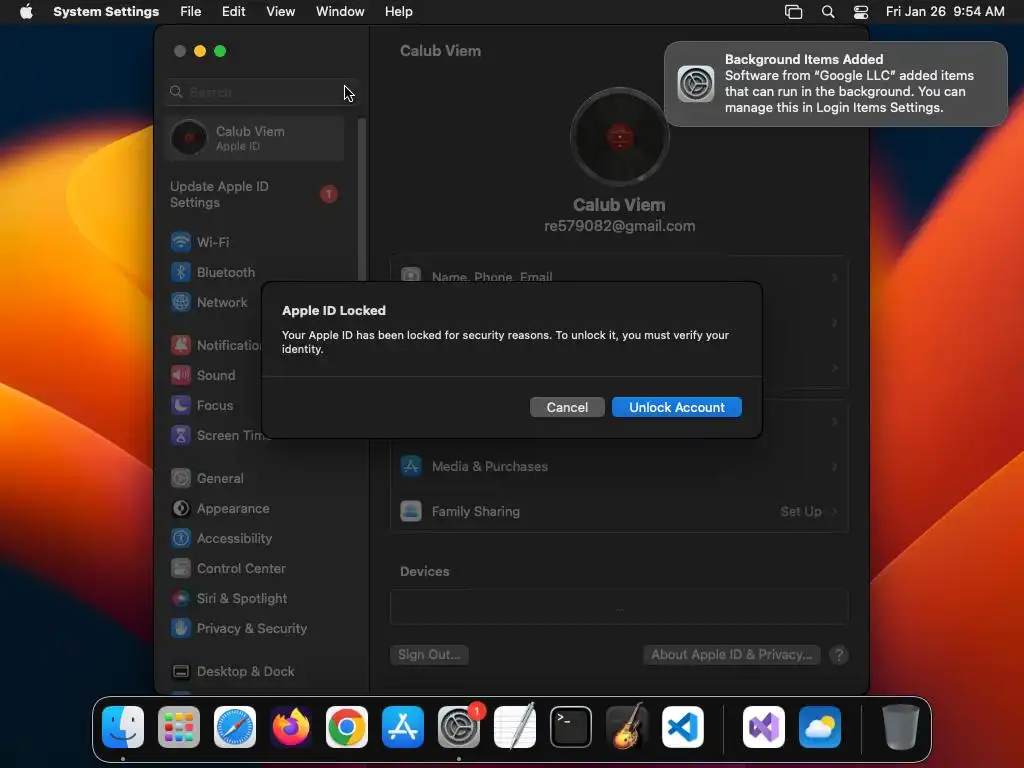
Task: Select the Network globe icon
Action: tap(181, 302)
